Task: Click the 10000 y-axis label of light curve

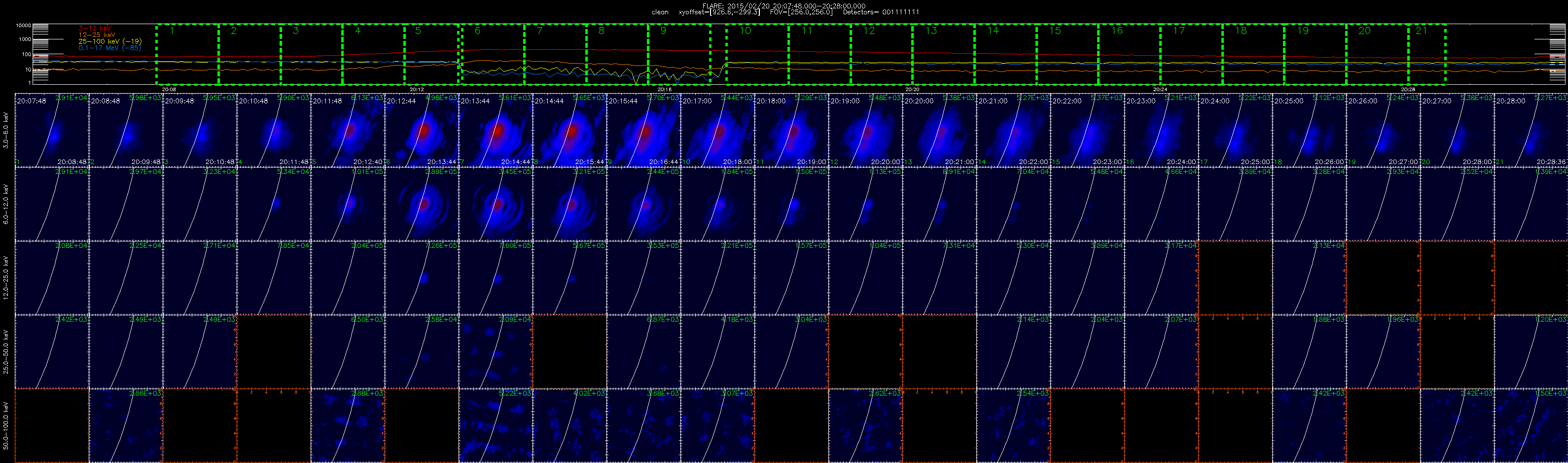Action: point(23,26)
